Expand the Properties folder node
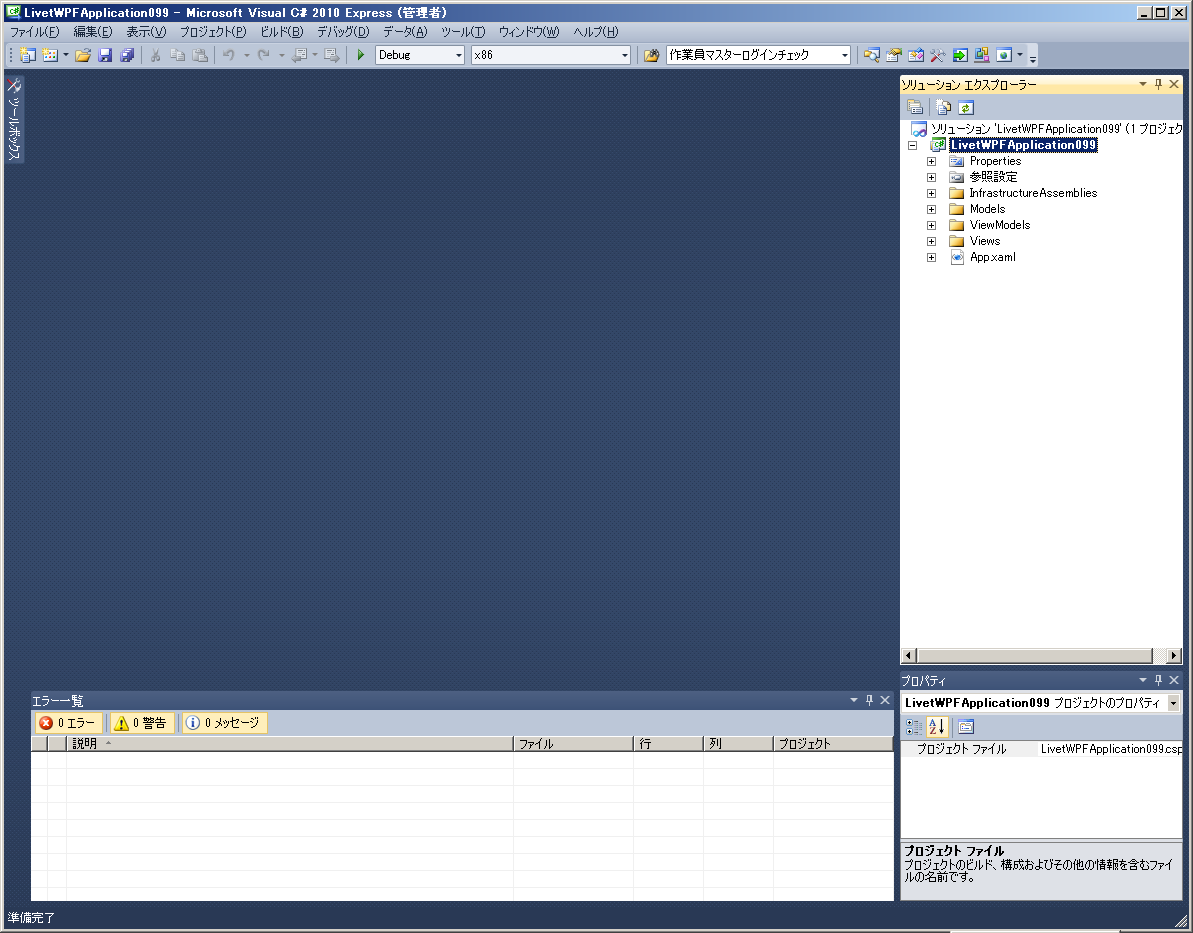The image size is (1193, 933). (931, 161)
